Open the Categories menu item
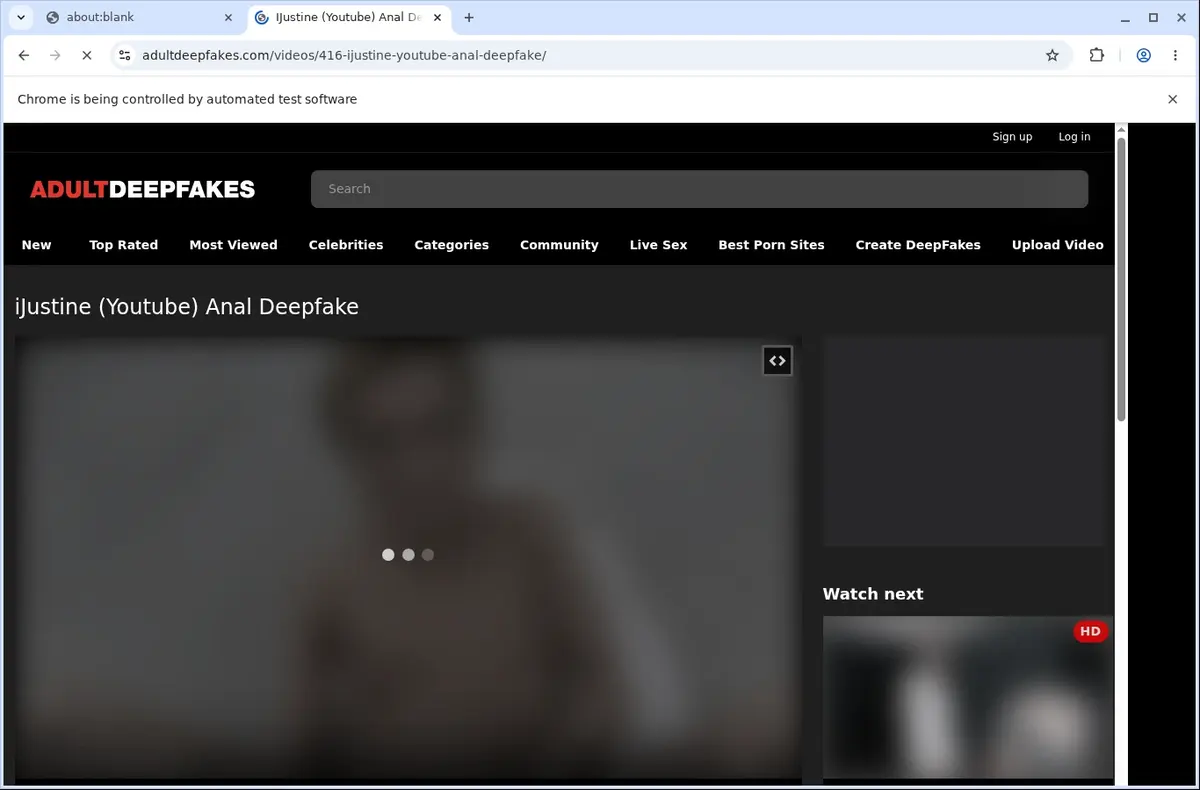The image size is (1200, 790). click(x=451, y=245)
